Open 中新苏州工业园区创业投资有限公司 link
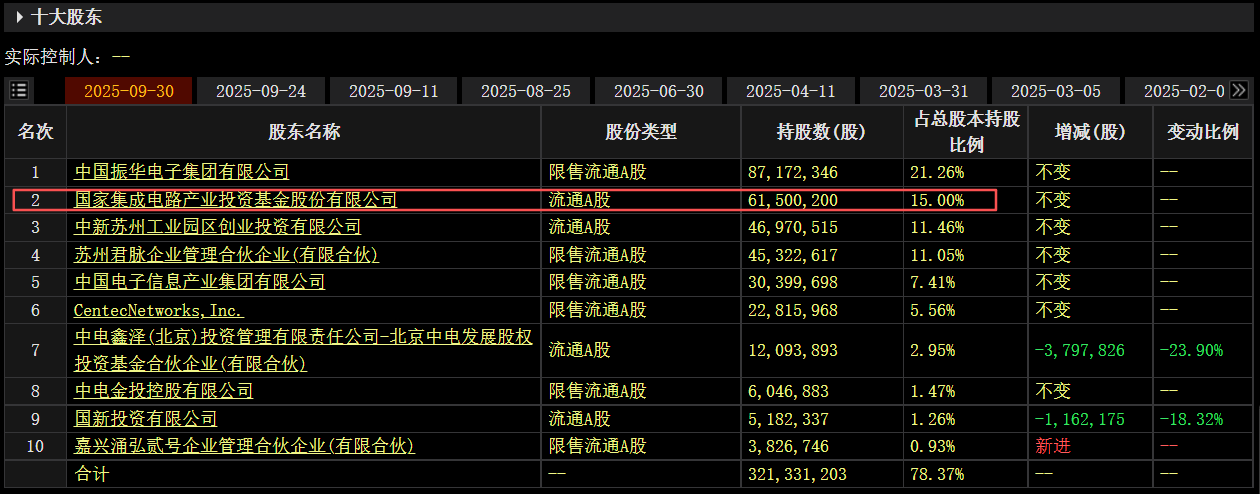 tap(217, 227)
